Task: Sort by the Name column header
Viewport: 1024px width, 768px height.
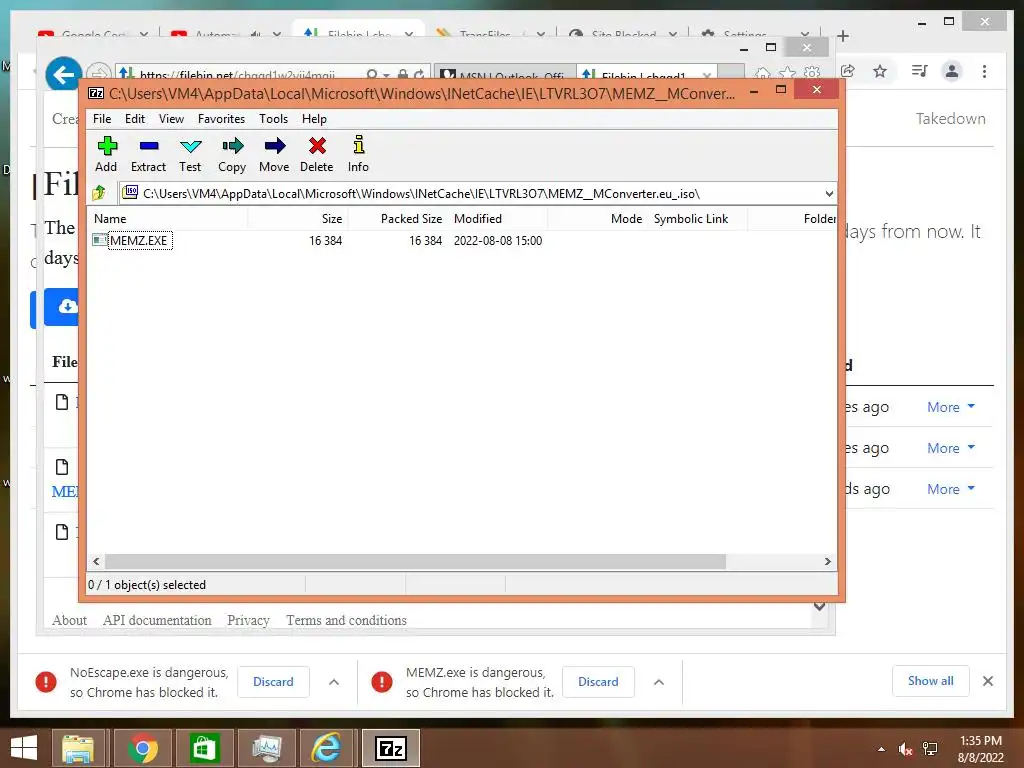Action: [168, 219]
